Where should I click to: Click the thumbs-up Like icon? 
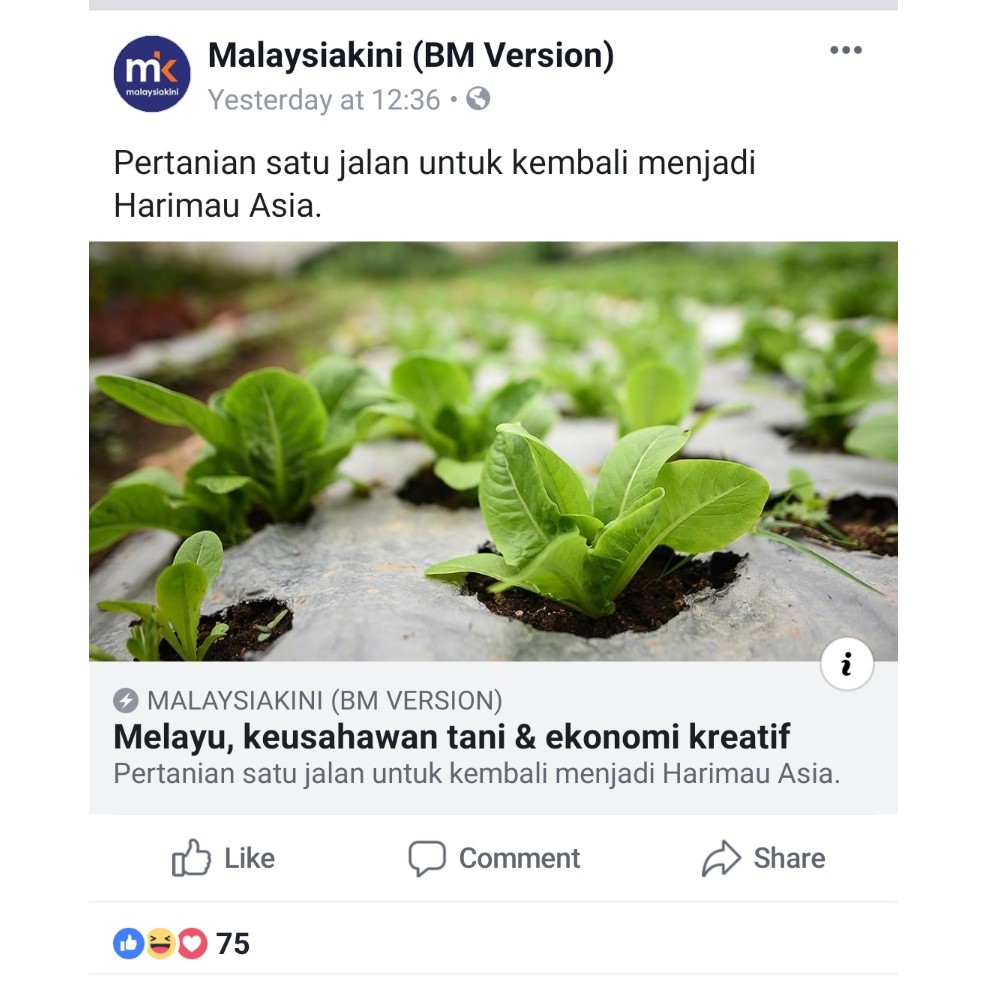[x=191, y=858]
